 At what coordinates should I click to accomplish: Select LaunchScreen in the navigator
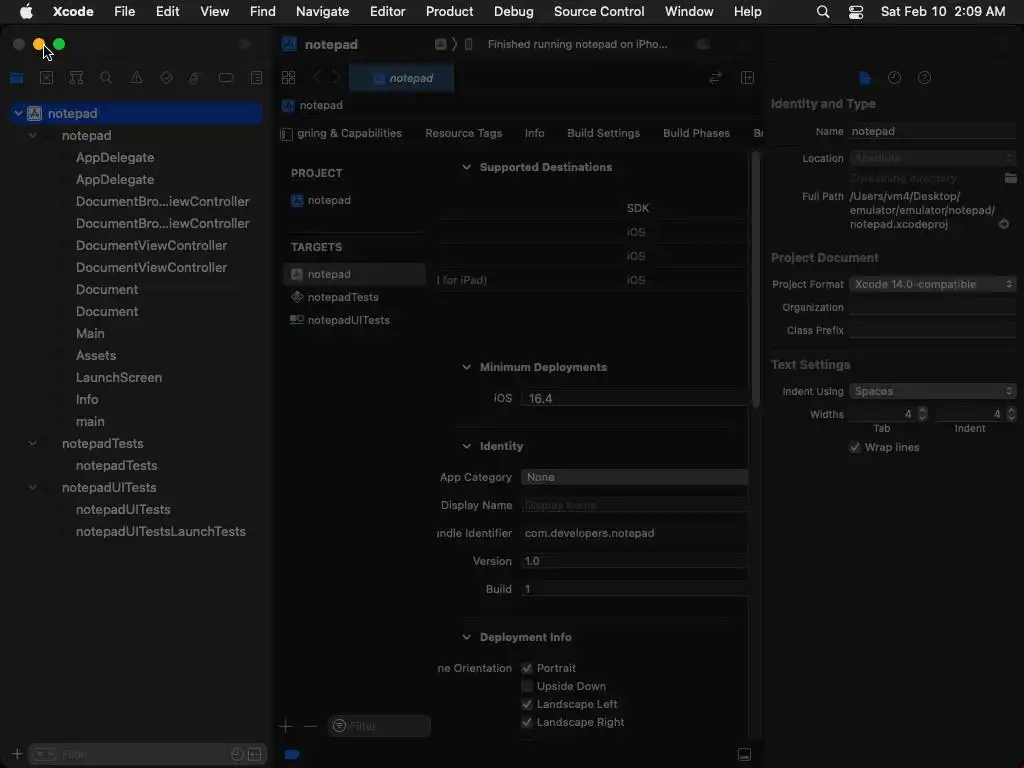[x=119, y=377]
